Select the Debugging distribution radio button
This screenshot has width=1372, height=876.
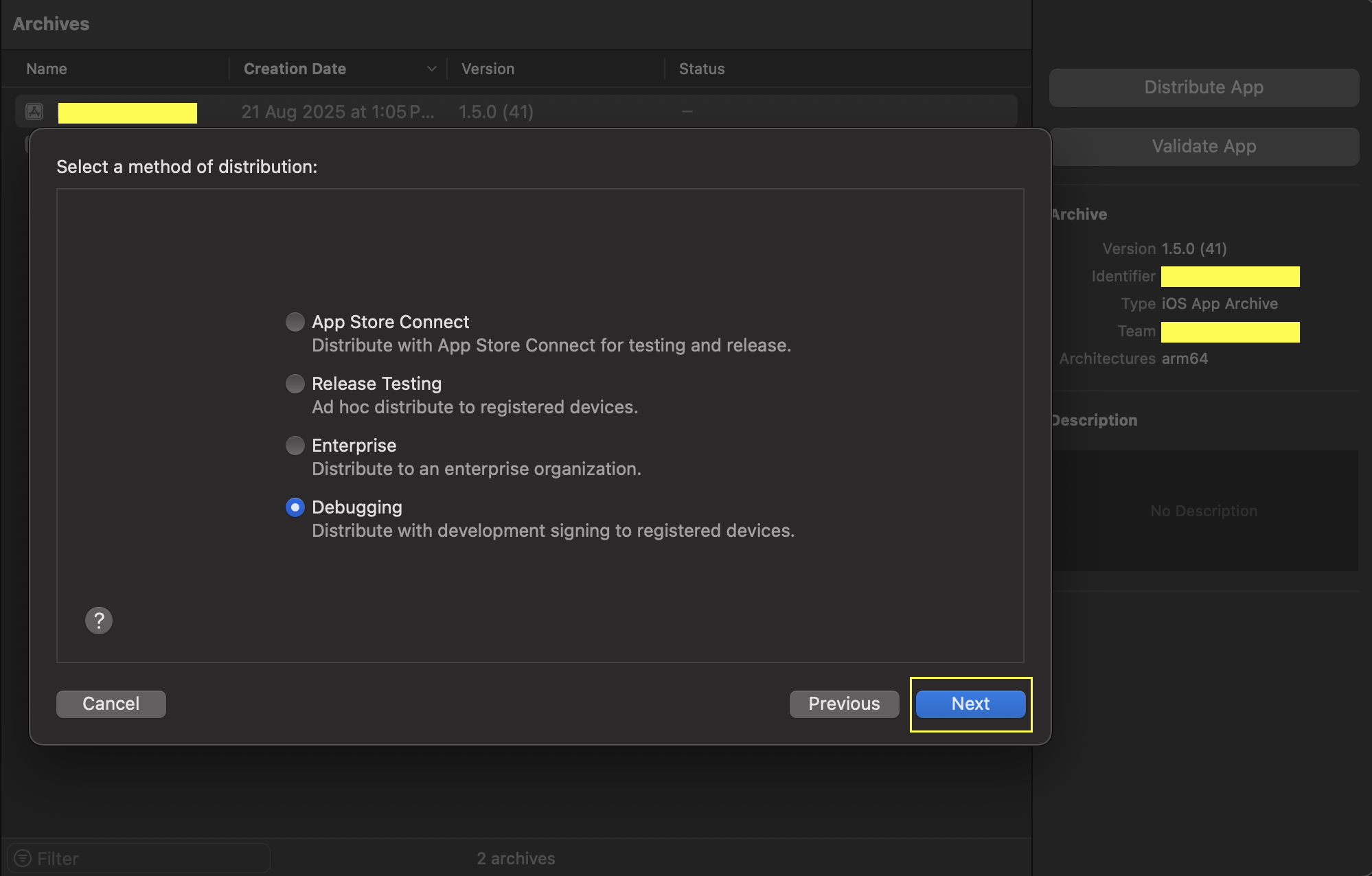[295, 507]
